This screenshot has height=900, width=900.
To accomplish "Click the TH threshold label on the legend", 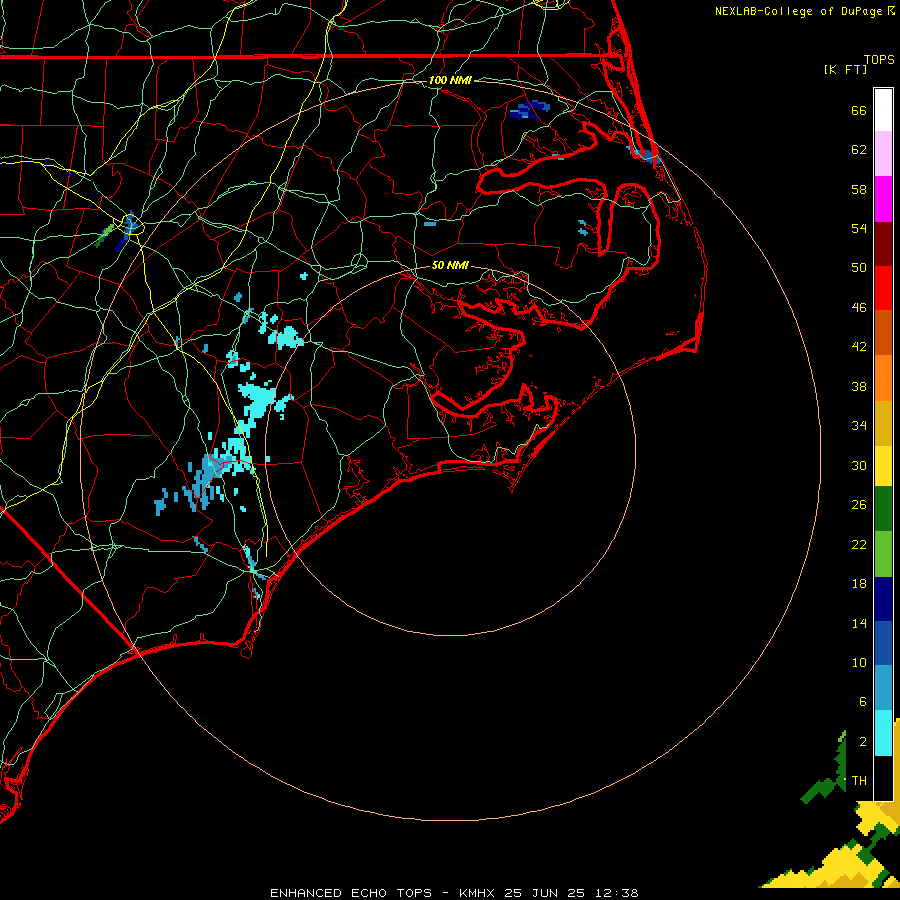I will click(x=859, y=781).
